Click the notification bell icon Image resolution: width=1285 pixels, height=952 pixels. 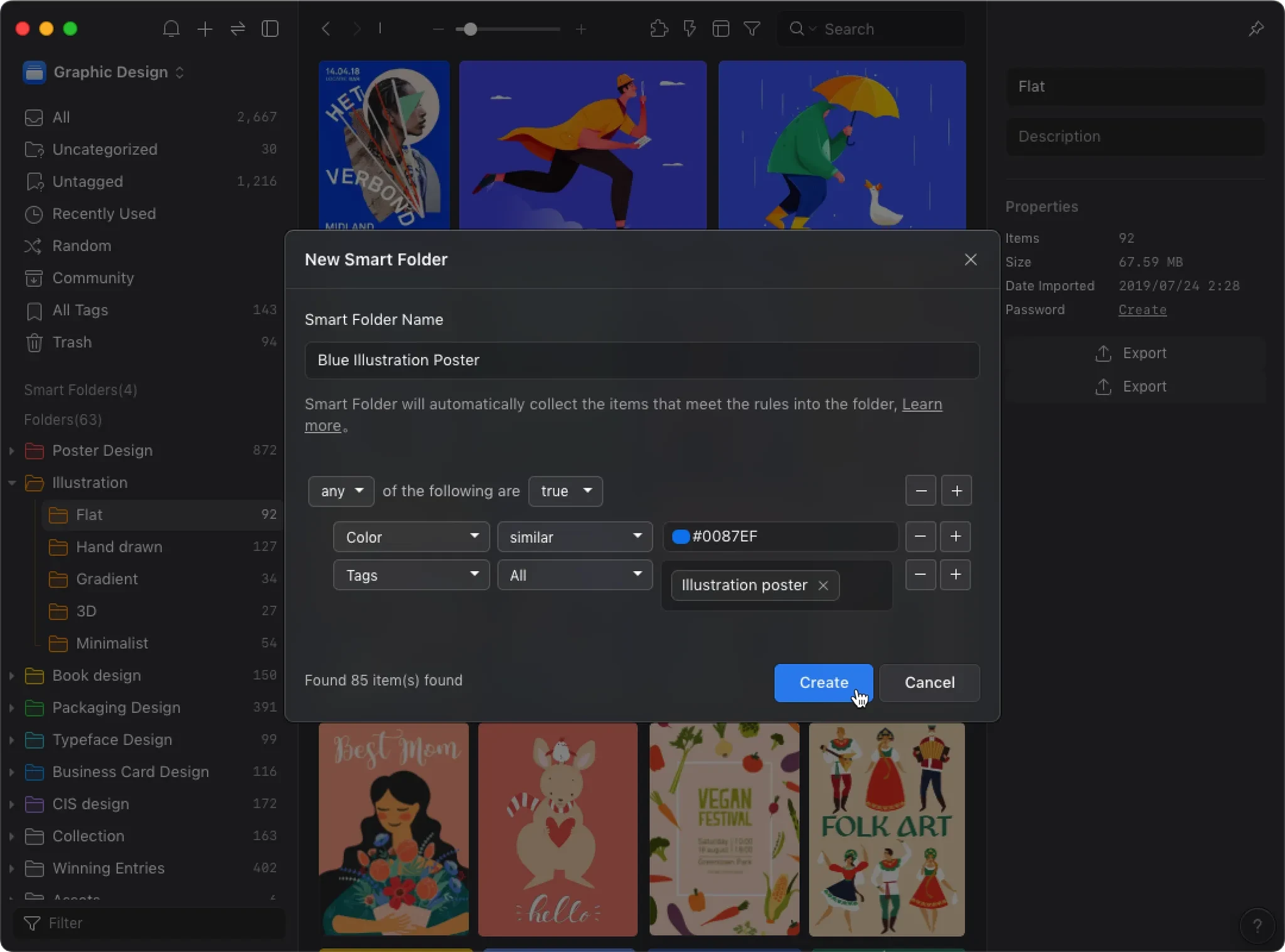pyautogui.click(x=171, y=29)
